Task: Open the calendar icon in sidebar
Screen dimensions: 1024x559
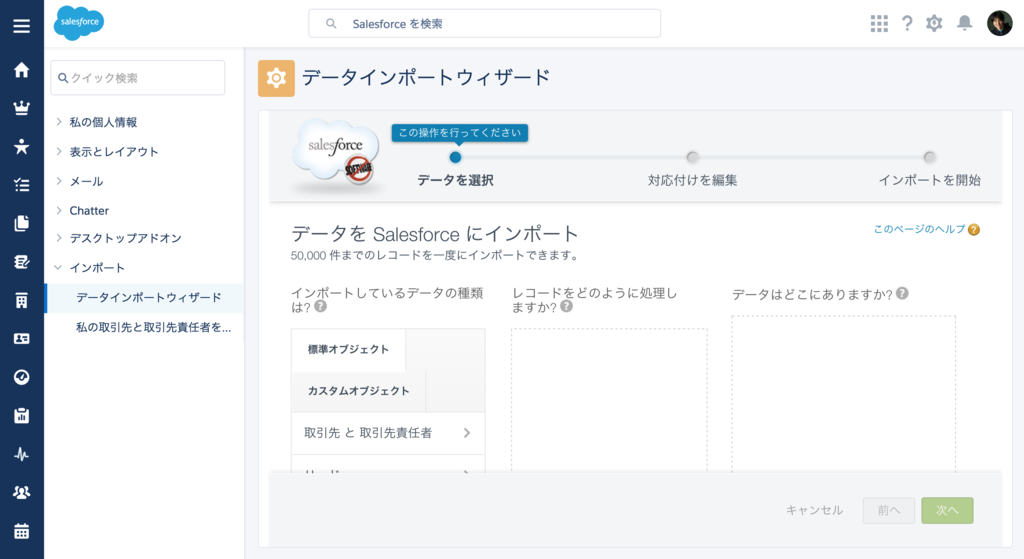Action: (22, 531)
